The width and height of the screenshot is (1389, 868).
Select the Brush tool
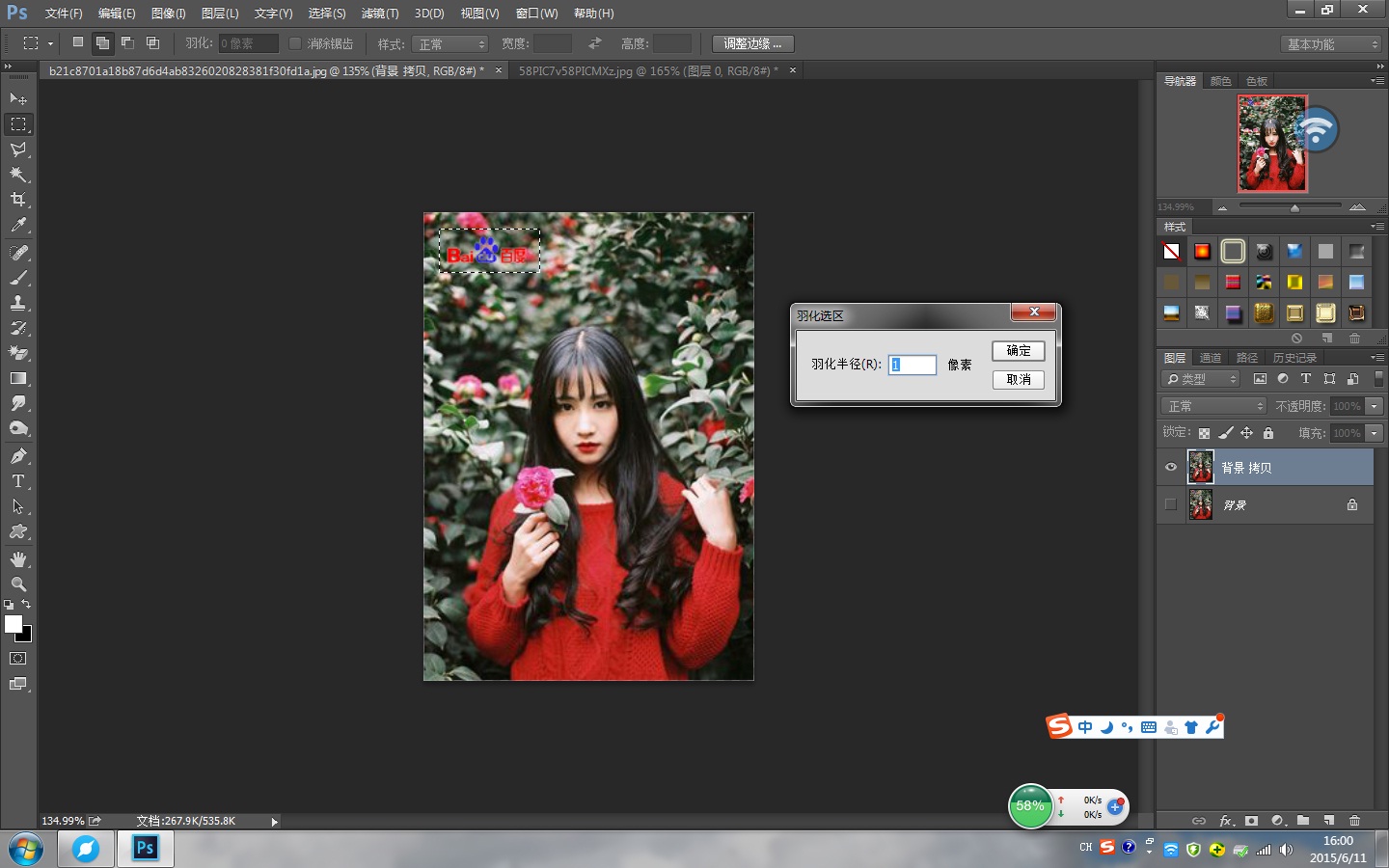point(18,277)
